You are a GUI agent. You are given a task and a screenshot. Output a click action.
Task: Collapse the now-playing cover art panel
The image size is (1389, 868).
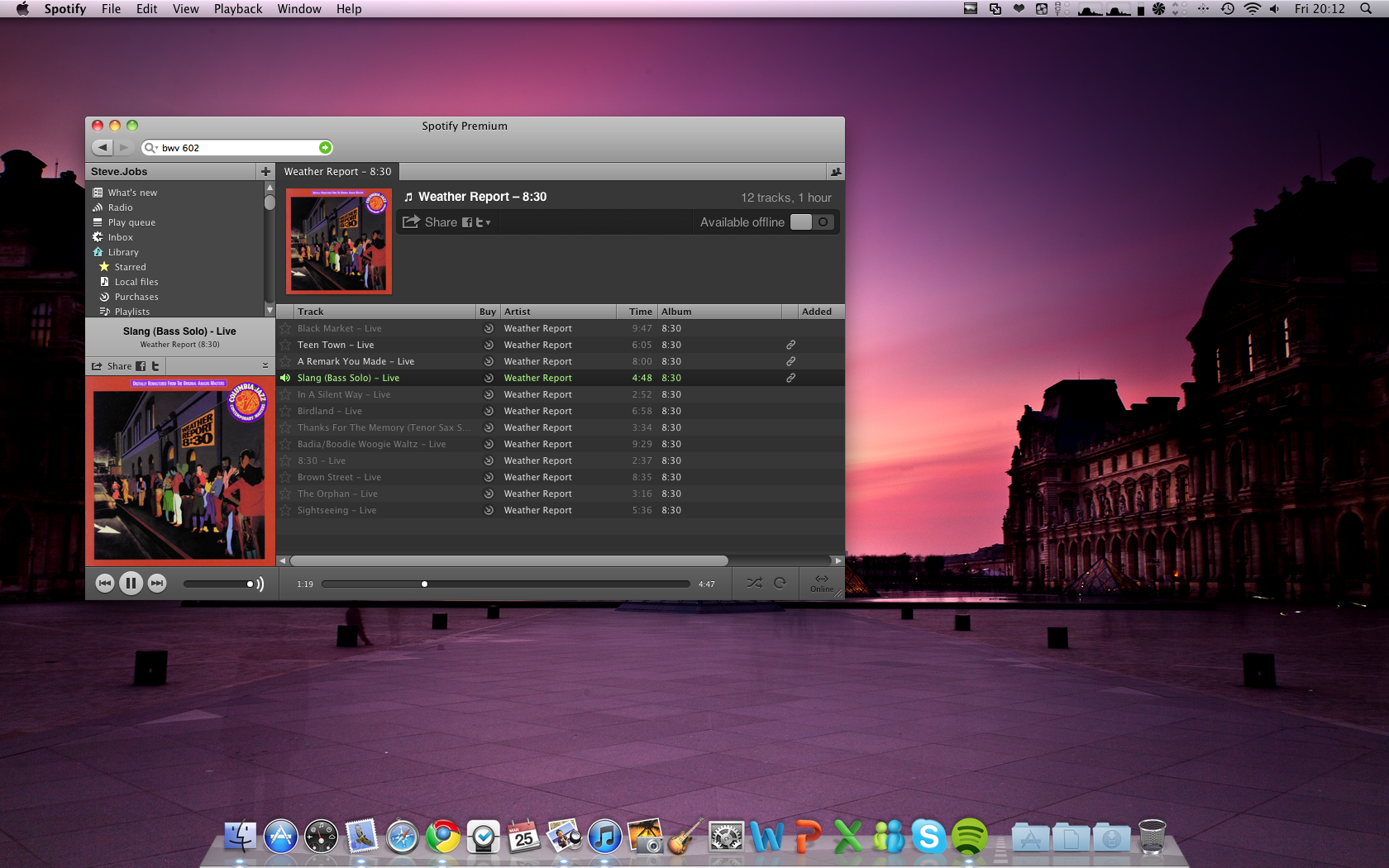[x=265, y=365]
